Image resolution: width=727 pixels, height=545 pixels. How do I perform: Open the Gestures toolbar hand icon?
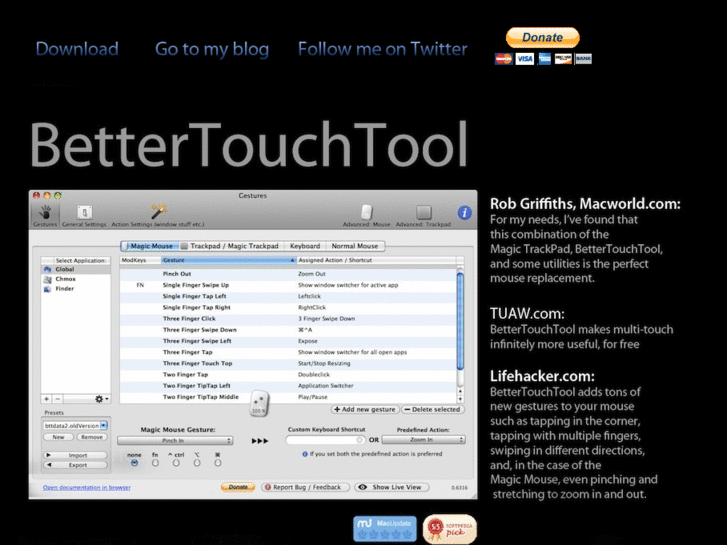(x=45, y=213)
